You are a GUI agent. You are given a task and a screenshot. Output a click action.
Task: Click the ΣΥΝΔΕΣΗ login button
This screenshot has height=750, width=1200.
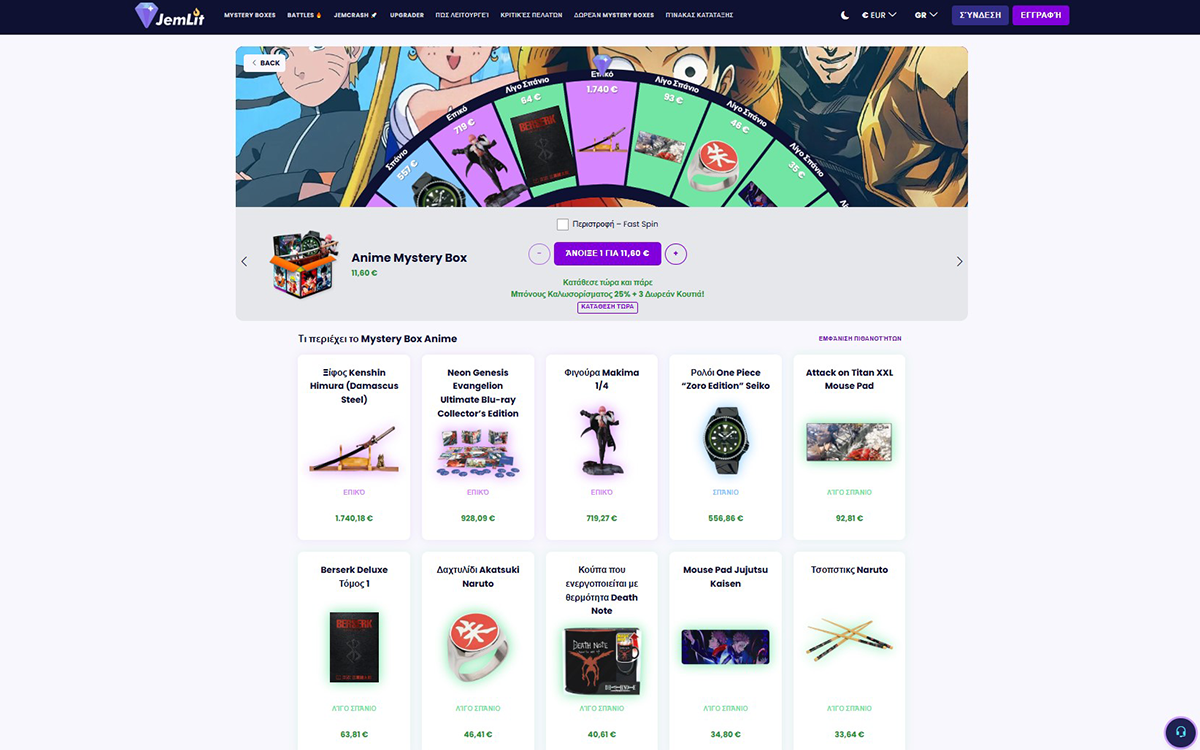point(980,15)
